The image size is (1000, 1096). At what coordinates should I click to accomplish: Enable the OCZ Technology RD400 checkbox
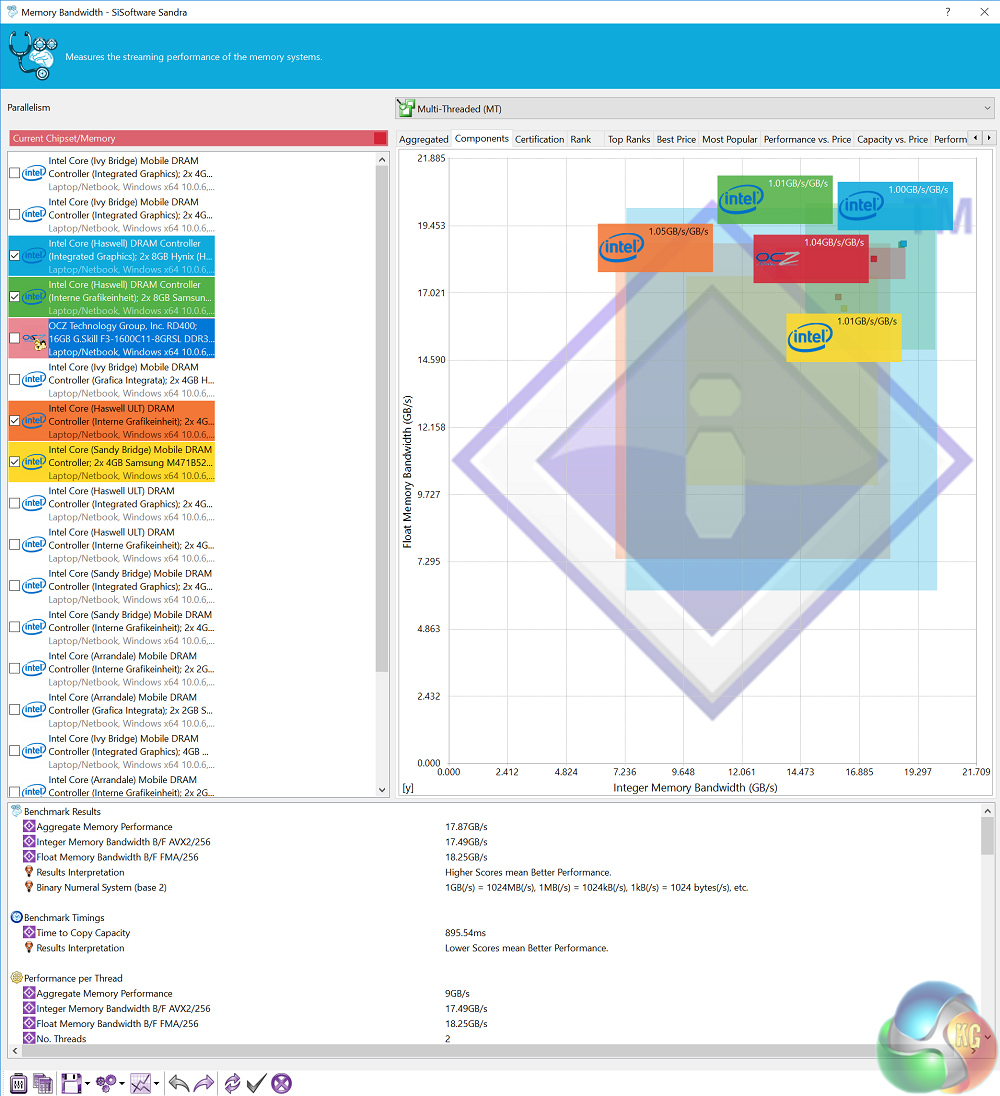click(x=14, y=338)
